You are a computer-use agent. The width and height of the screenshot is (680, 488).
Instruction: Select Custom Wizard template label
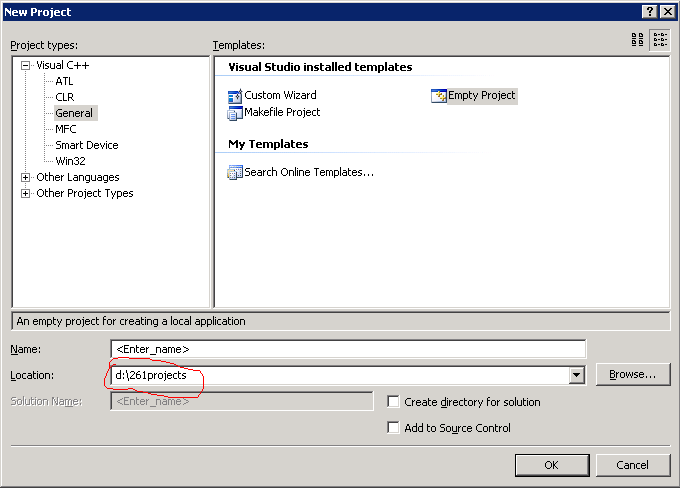tap(280, 95)
